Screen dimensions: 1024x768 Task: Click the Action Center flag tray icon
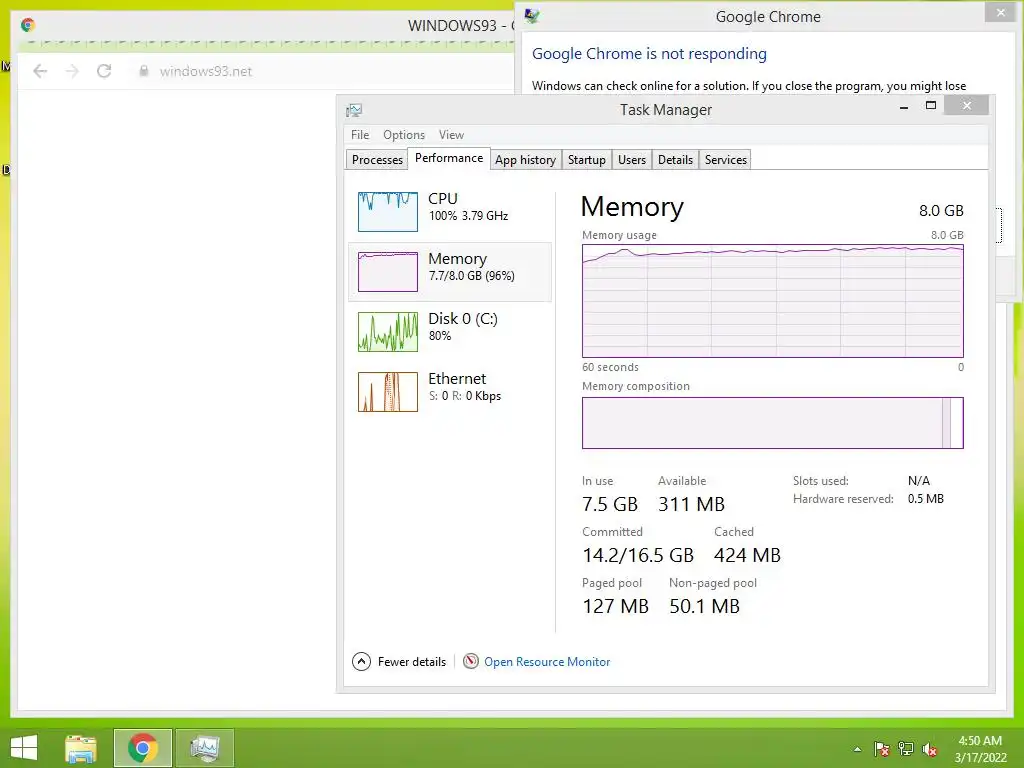pos(882,749)
